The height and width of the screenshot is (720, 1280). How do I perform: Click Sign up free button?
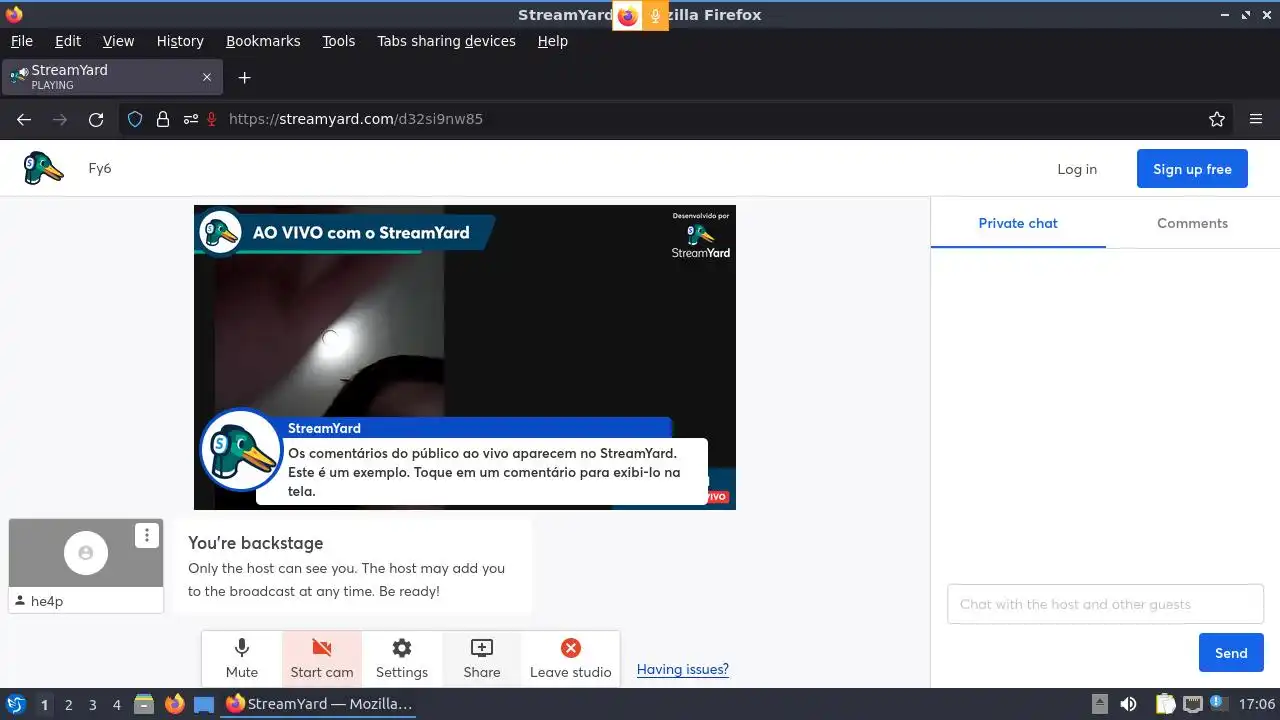(1192, 169)
